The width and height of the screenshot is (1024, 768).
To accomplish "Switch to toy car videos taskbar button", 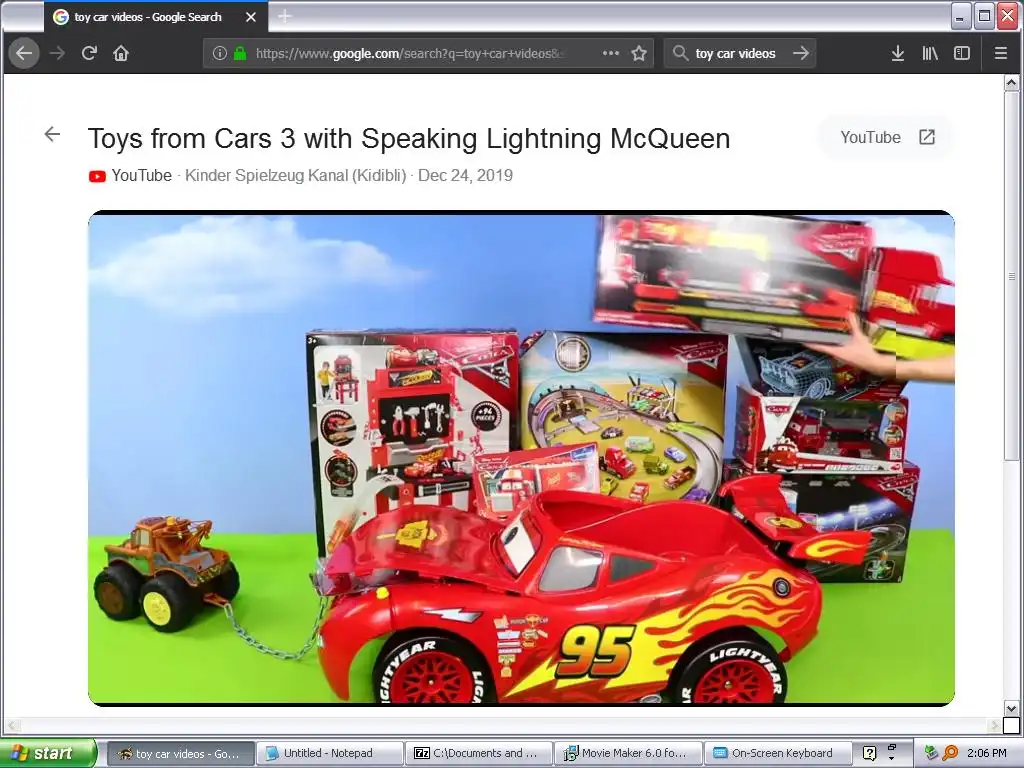I will pos(180,754).
